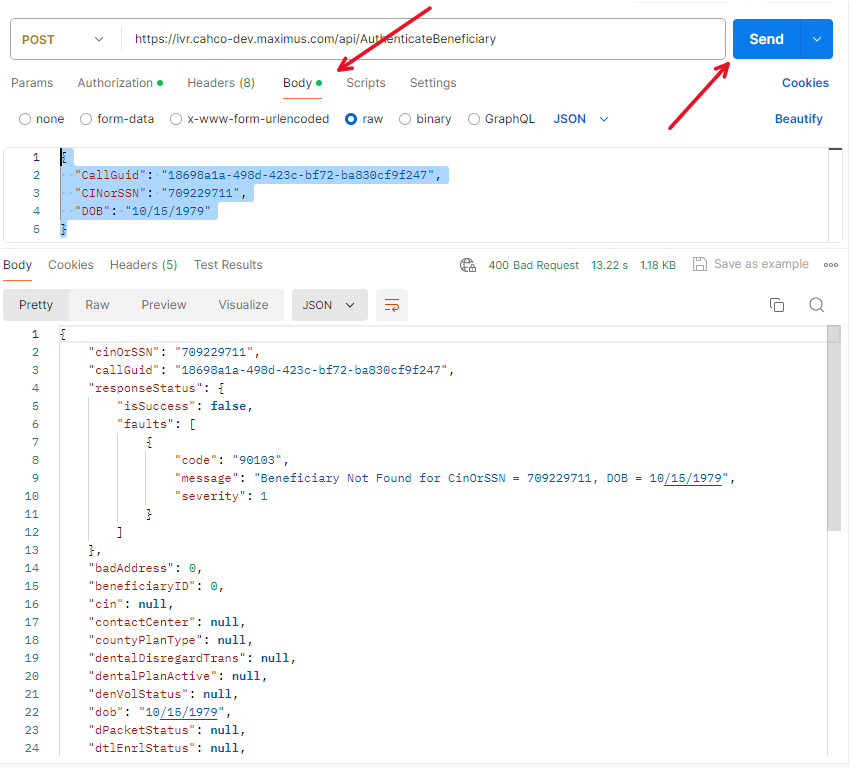Open the response JSON format dropdown
The image size is (855, 774).
329,305
